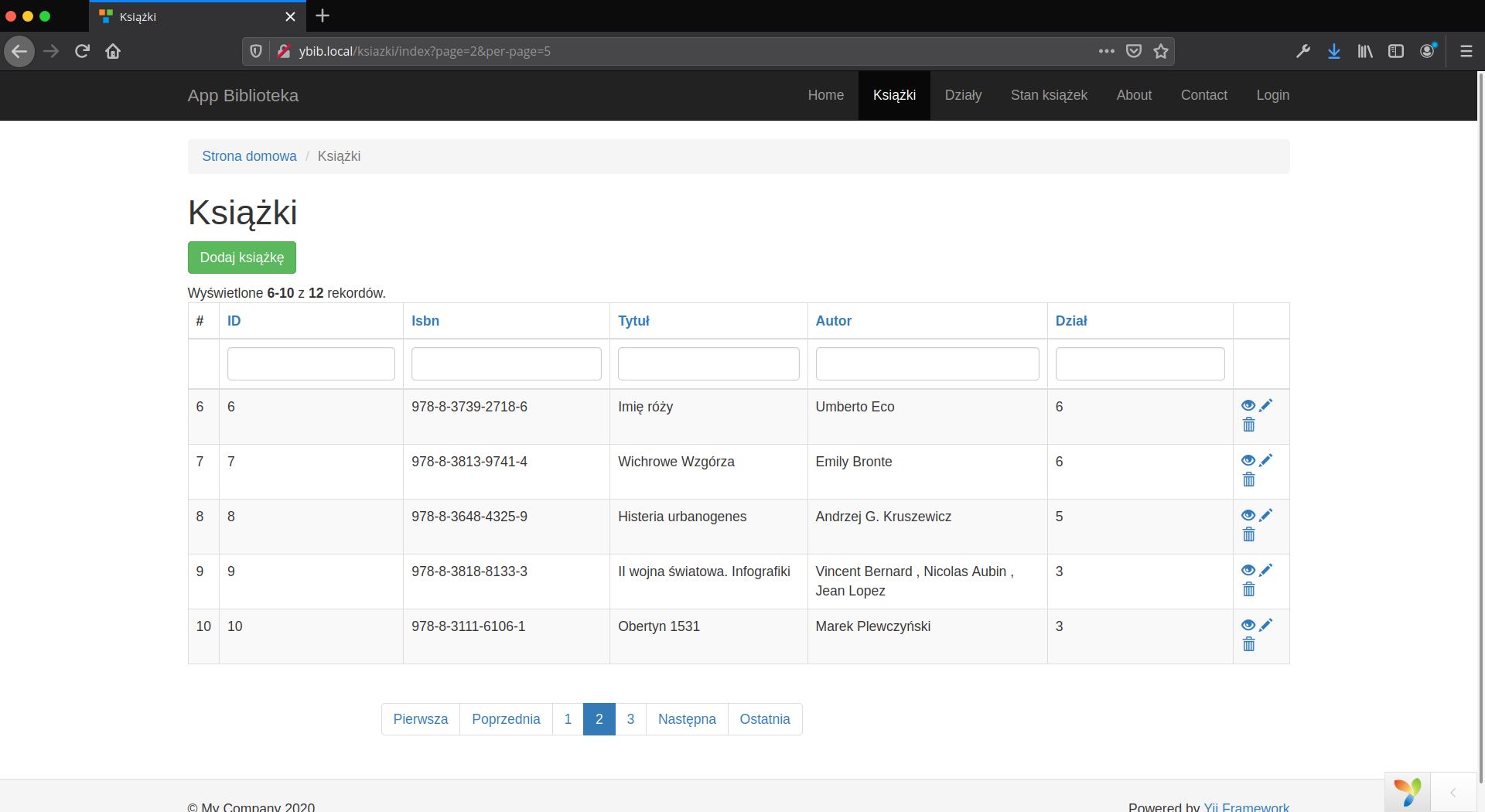Screen dimensions: 1485x812
Task: Reload the current page
Action: coord(82,51)
